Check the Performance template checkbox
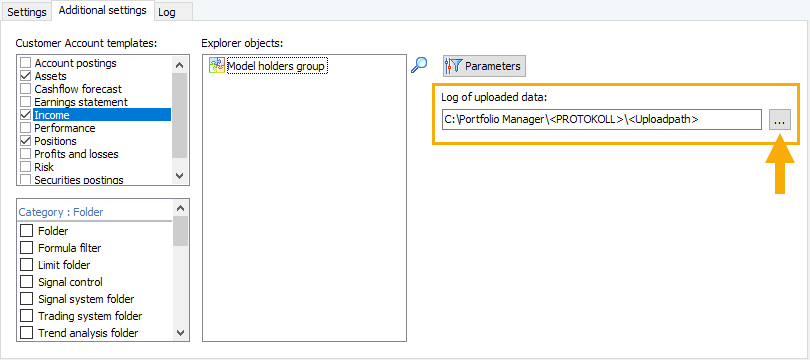The height and width of the screenshot is (360, 810). (x=25, y=128)
